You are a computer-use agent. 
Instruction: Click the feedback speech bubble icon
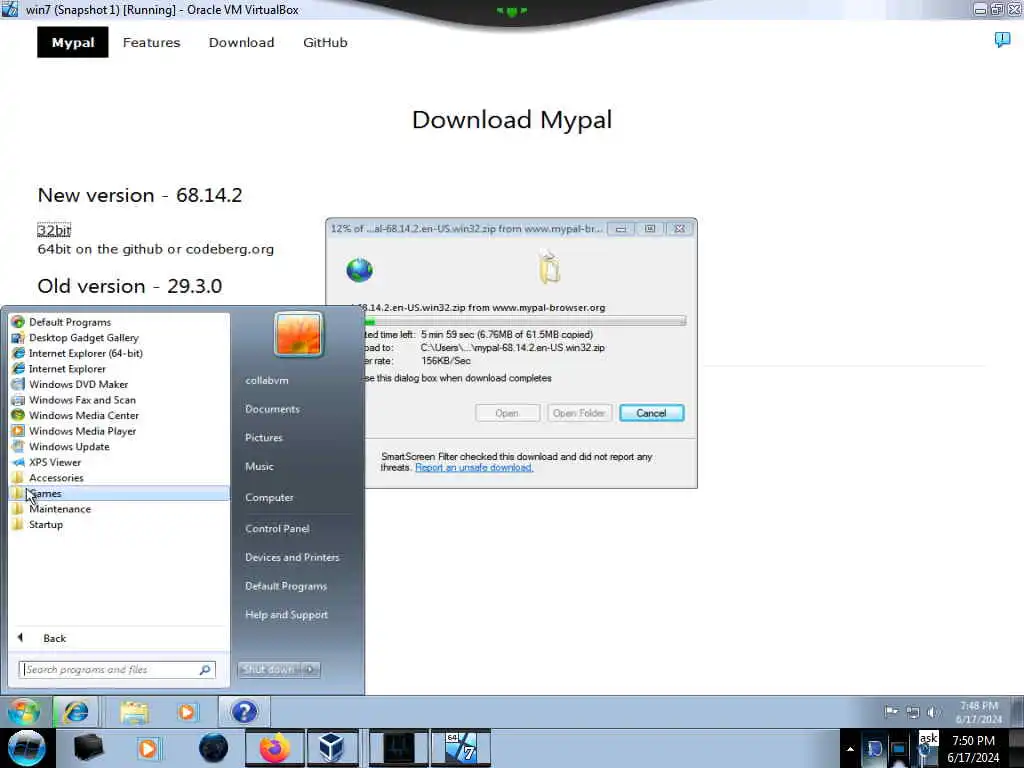point(1002,40)
